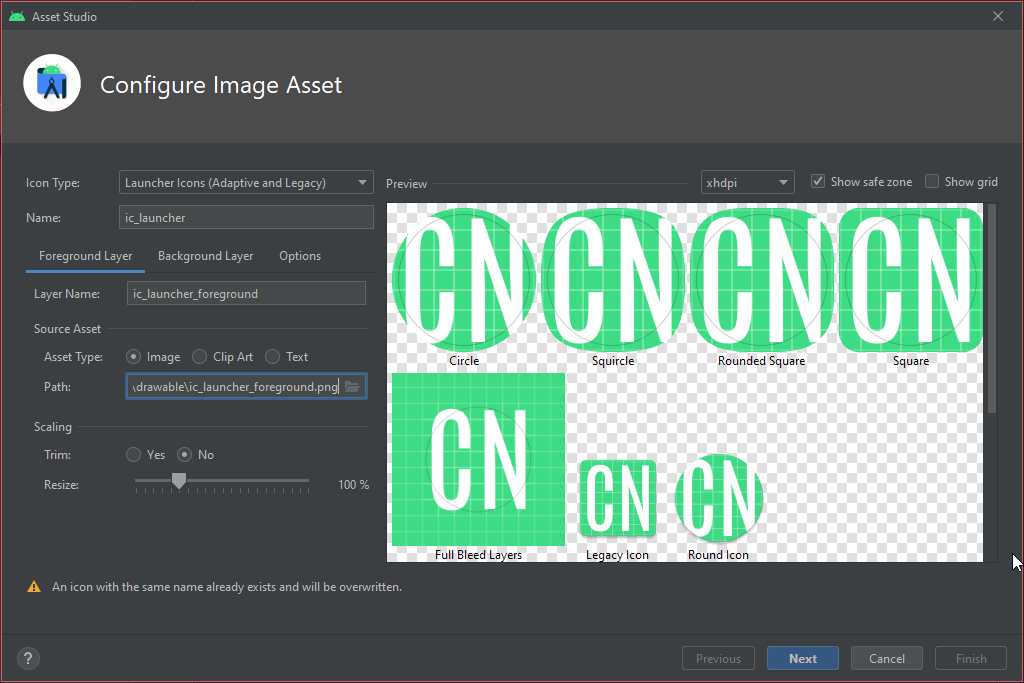Click the Legacy Icon preview

click(x=617, y=498)
